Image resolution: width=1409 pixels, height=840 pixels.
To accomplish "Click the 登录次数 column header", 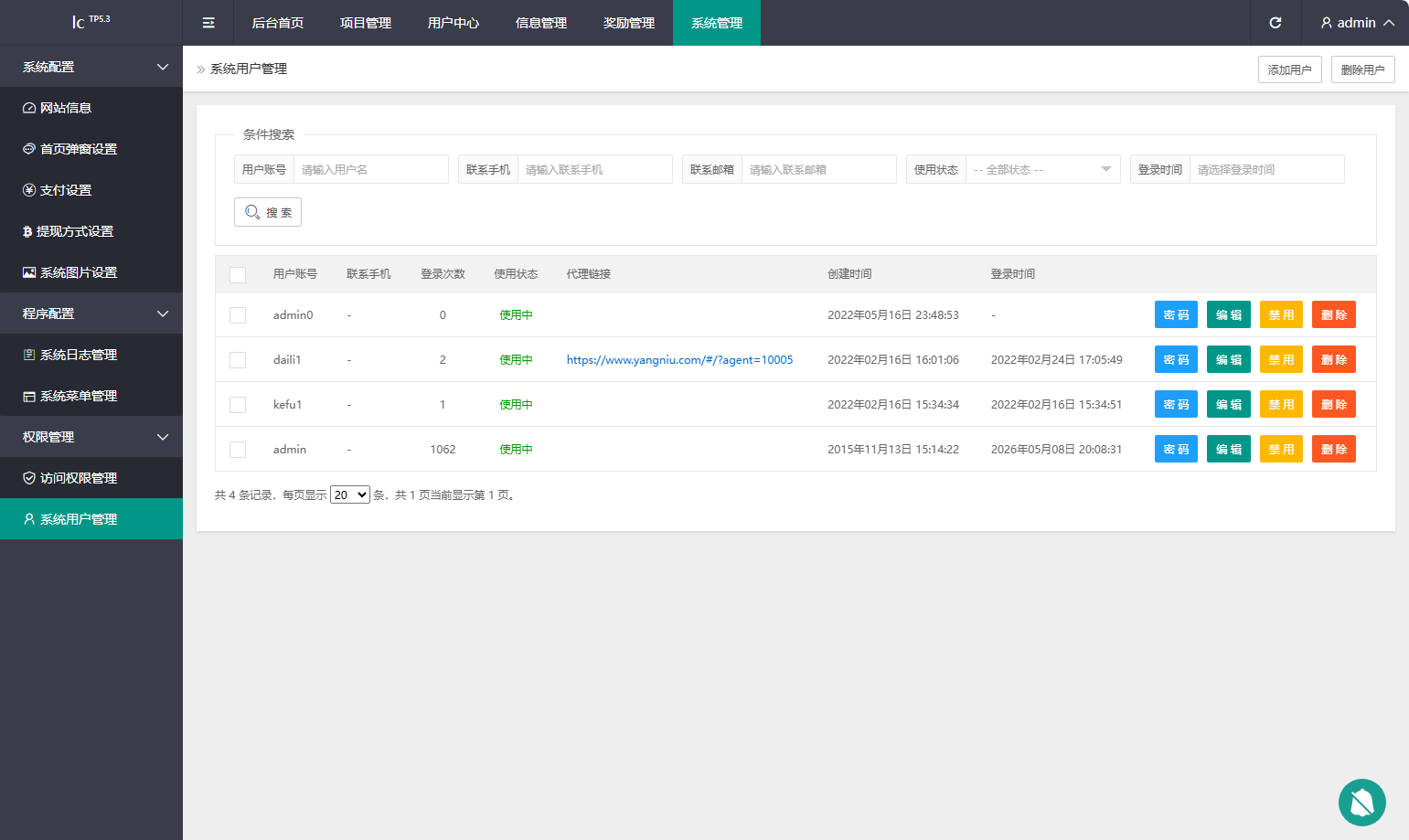I will click(443, 274).
